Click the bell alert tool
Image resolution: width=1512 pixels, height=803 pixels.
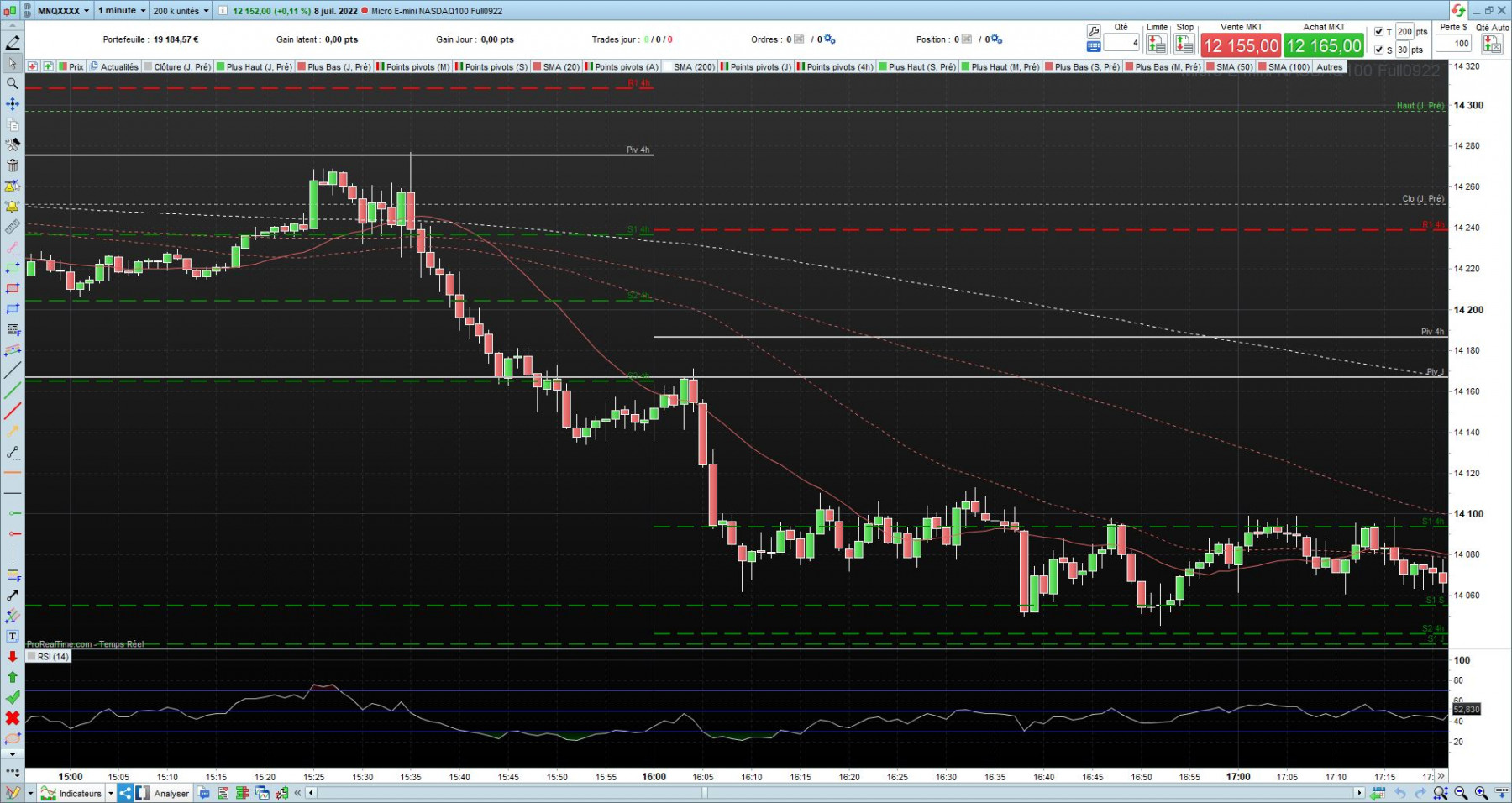tap(13, 207)
